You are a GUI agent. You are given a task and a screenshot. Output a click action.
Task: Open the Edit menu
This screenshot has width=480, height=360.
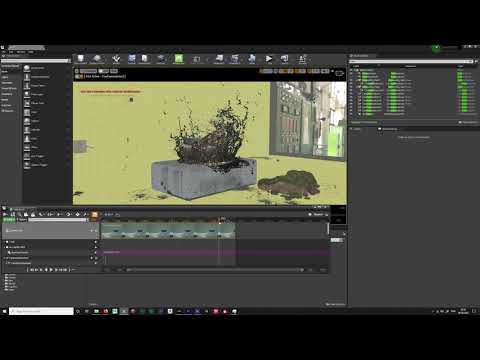click(11, 52)
